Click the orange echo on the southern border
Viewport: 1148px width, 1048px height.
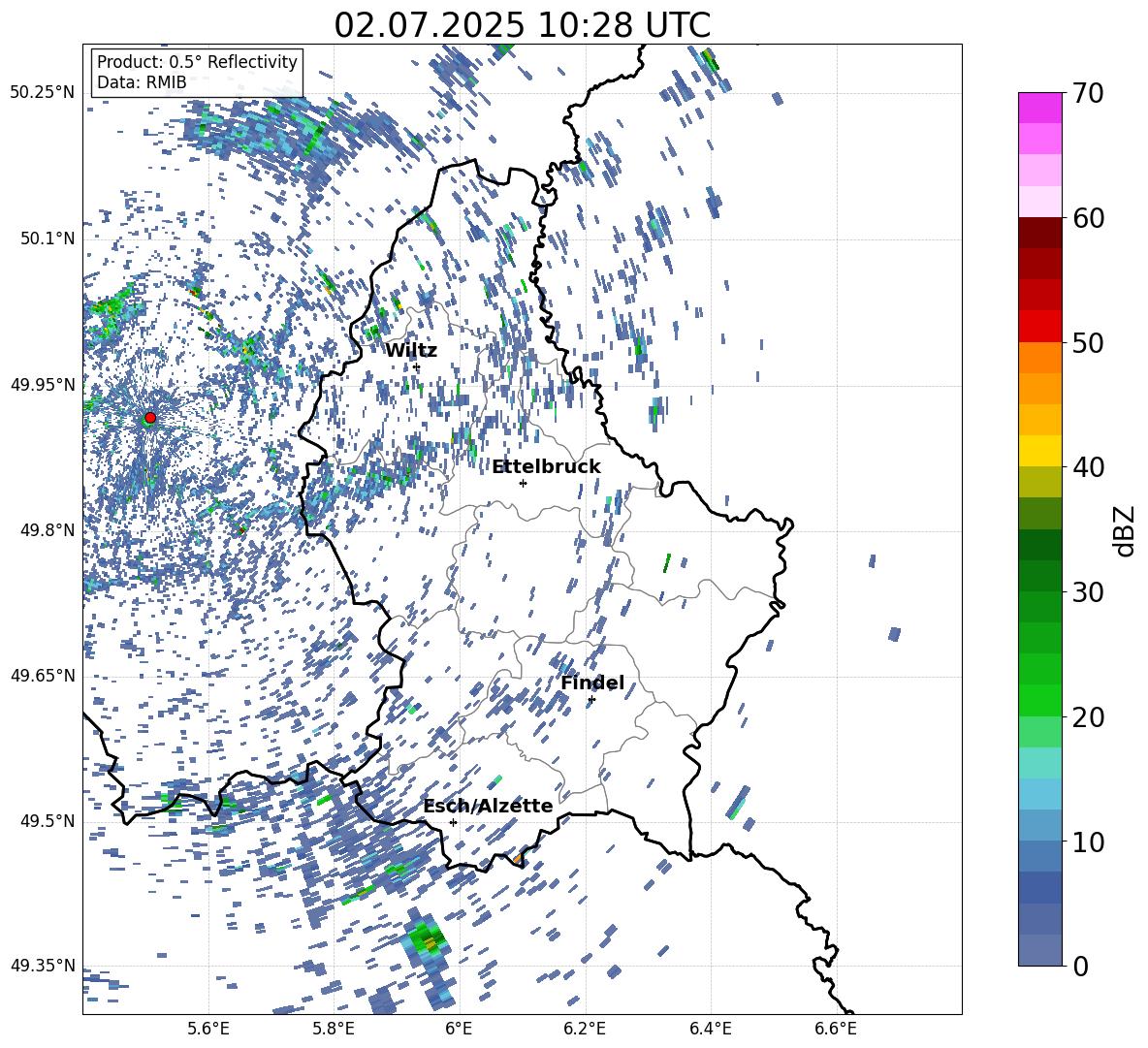tap(518, 858)
